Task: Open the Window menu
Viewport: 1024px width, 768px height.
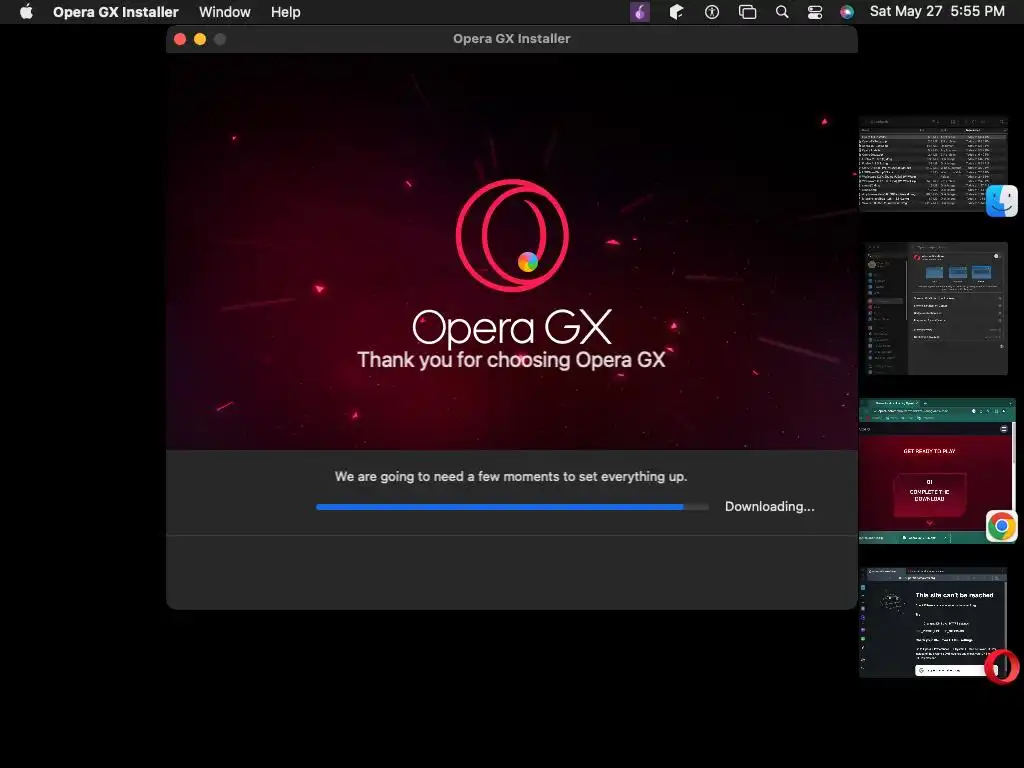Action: 225,12
